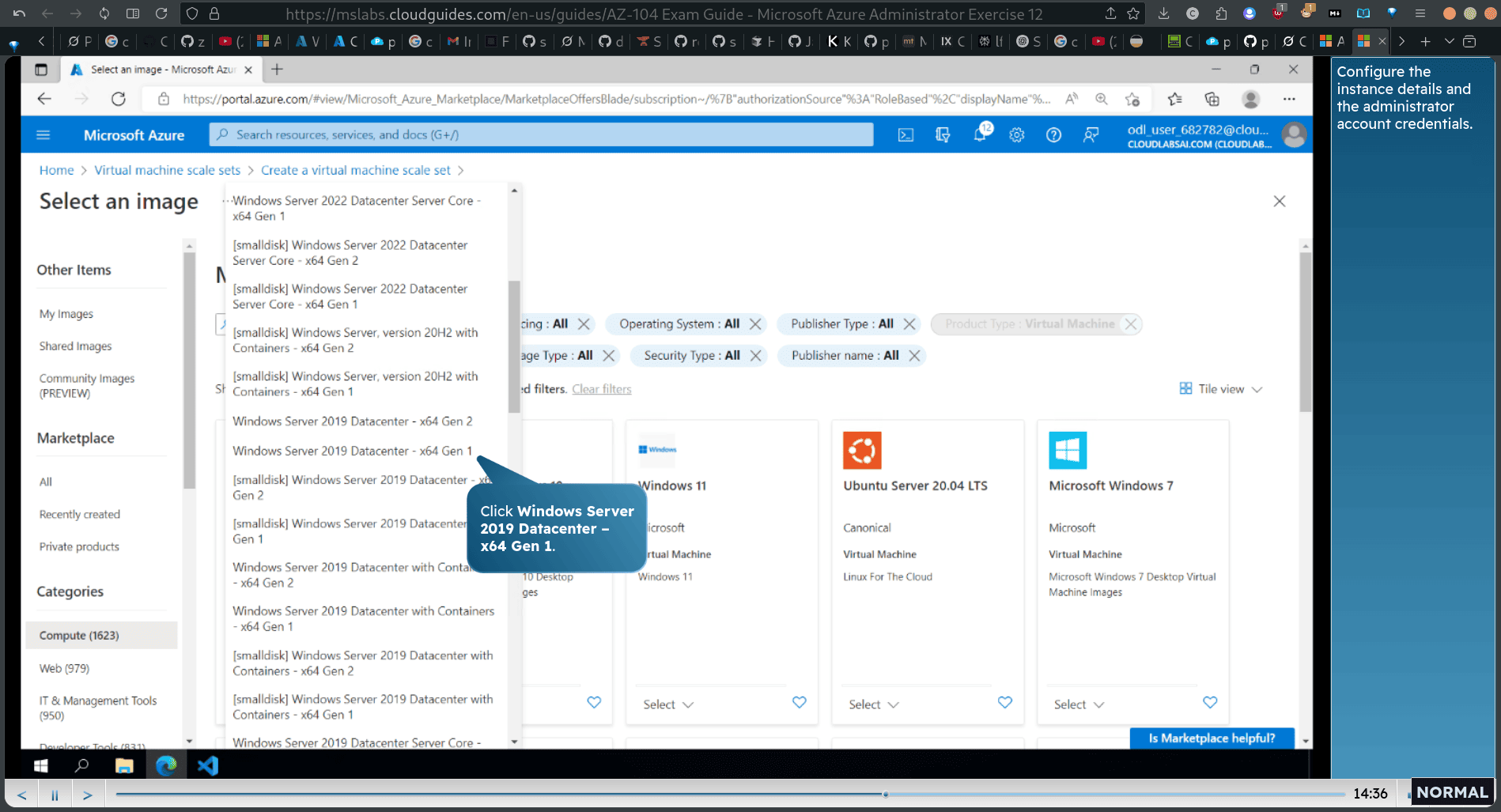Open Select dropdown on Ubuntu Server card

click(874, 704)
